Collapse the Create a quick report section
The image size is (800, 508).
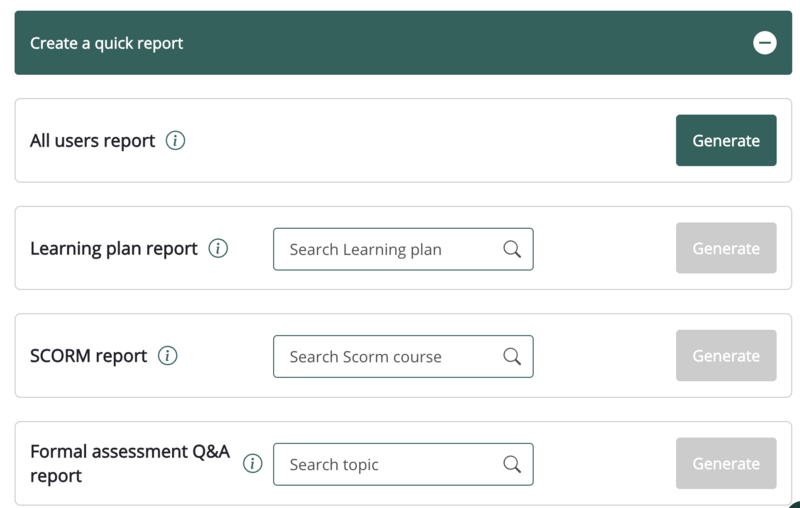[x=764, y=43]
